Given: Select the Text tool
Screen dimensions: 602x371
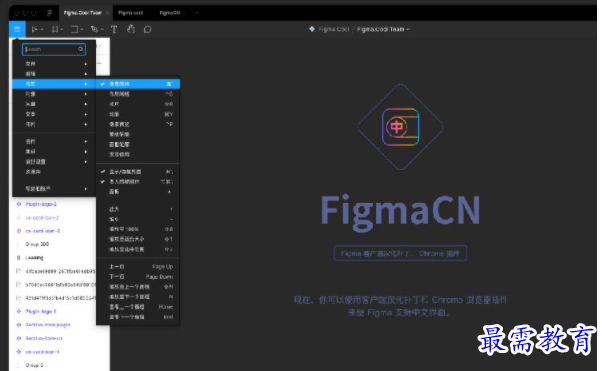Looking at the screenshot, I should (114, 29).
